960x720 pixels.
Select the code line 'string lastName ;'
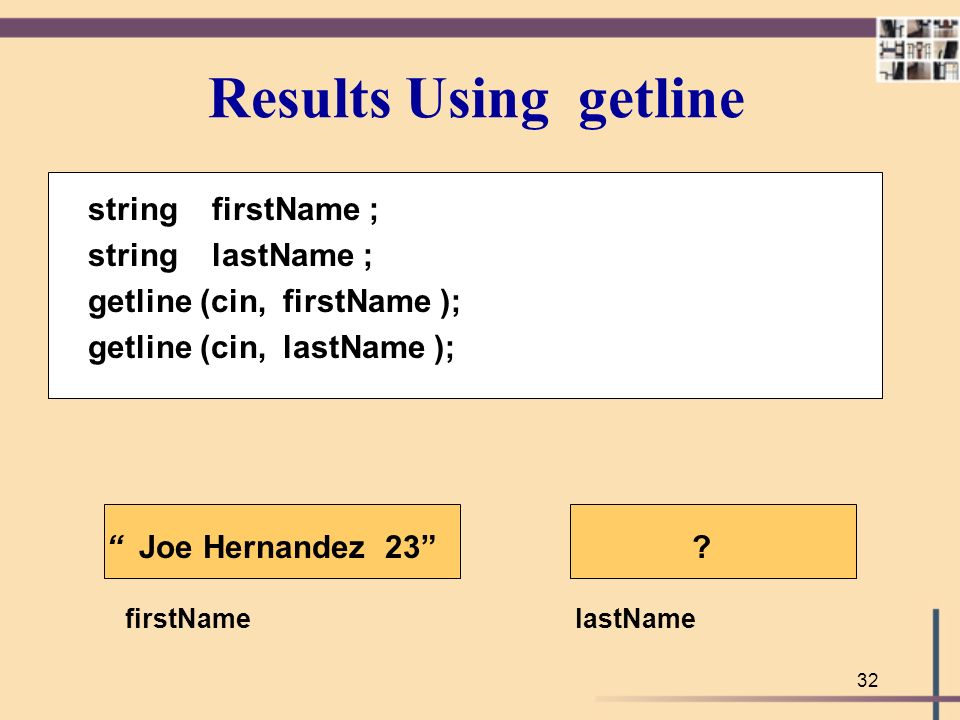pos(230,257)
